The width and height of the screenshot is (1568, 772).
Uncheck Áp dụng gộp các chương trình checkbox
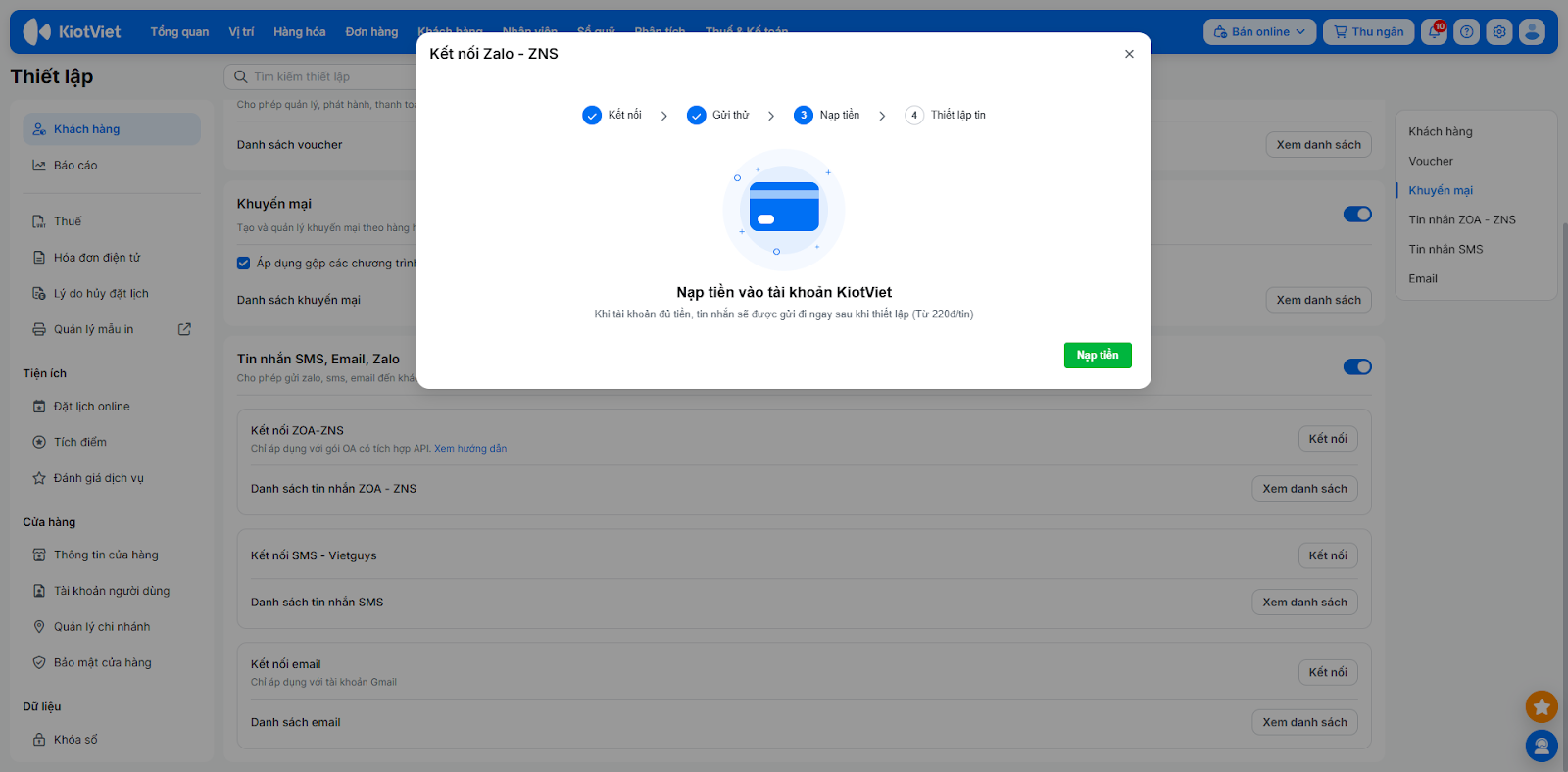(x=243, y=263)
